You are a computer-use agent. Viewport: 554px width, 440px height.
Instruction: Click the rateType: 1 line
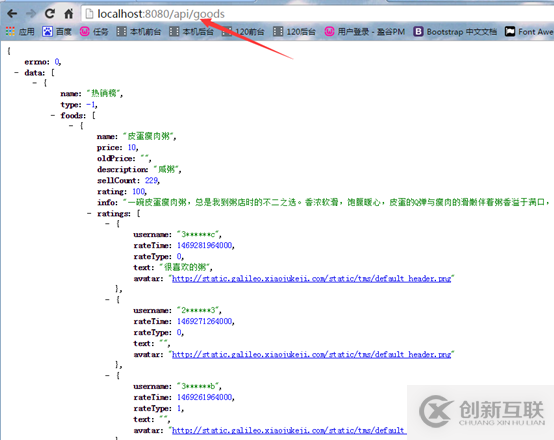pyautogui.click(x=158, y=408)
